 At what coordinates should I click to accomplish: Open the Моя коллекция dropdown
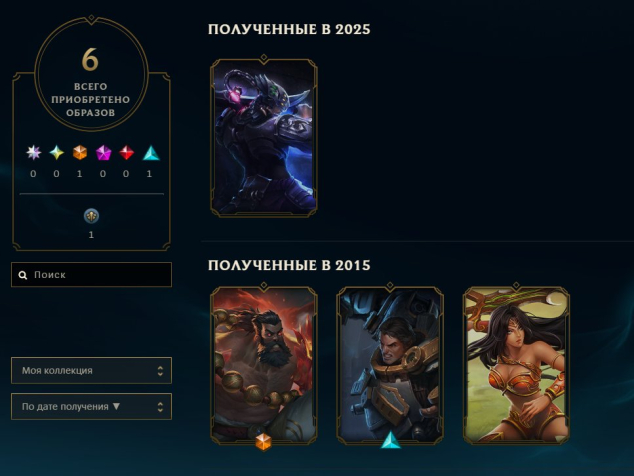point(91,370)
